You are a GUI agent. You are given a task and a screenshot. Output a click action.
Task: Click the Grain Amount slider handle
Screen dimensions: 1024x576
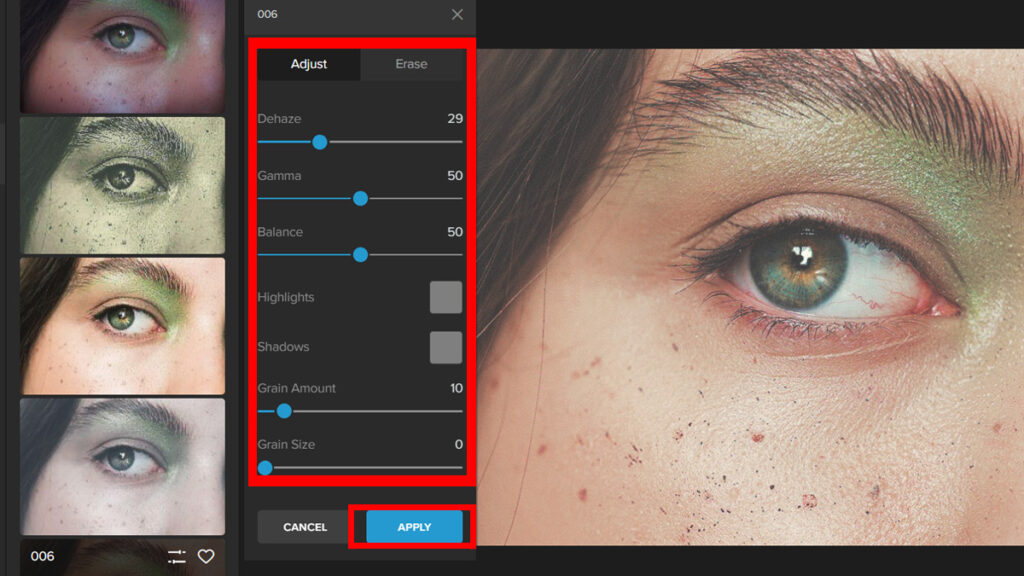(284, 411)
